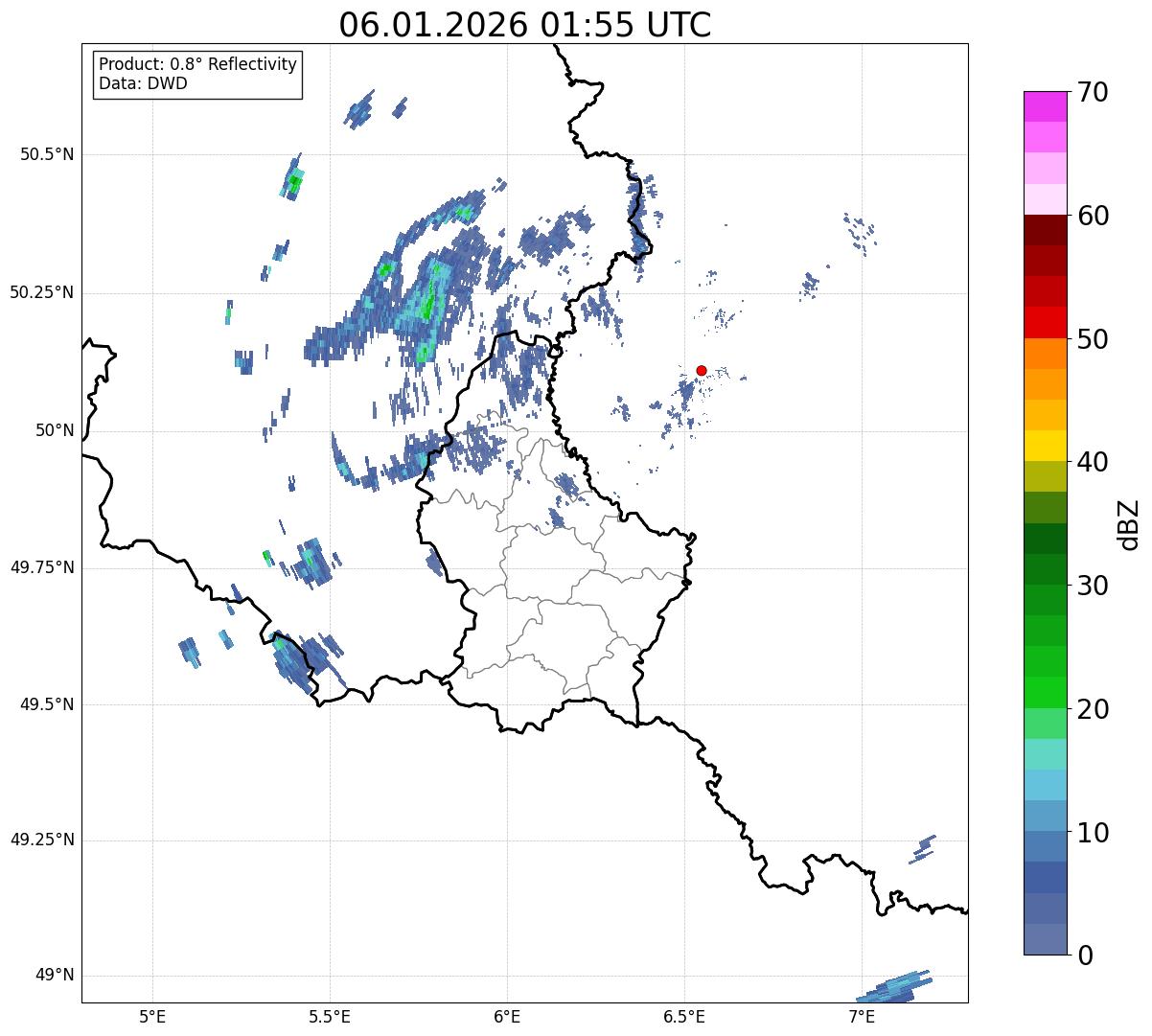Click the 'Product: 0.8° Reflectivity' label
1152x1036 pixels.
(198, 64)
